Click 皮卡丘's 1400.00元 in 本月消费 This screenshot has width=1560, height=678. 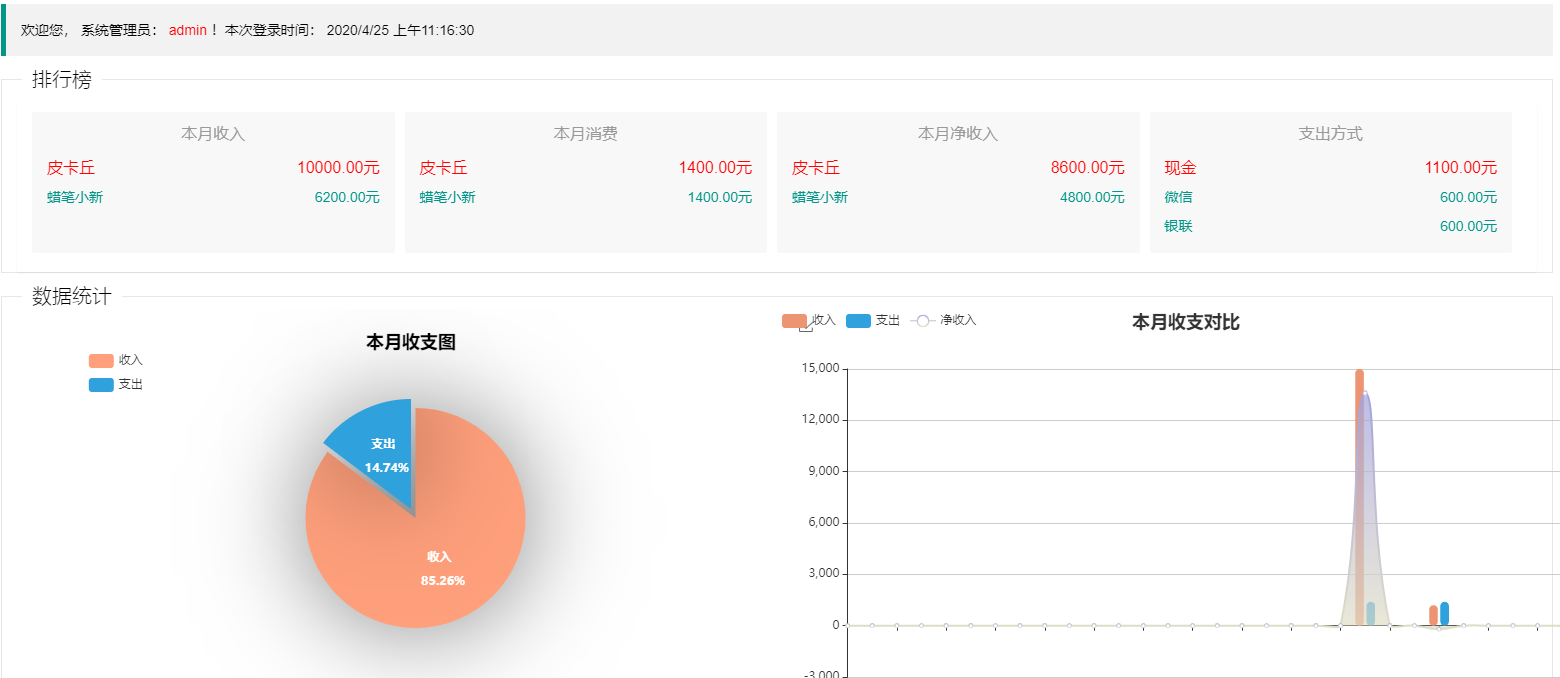tap(715, 168)
